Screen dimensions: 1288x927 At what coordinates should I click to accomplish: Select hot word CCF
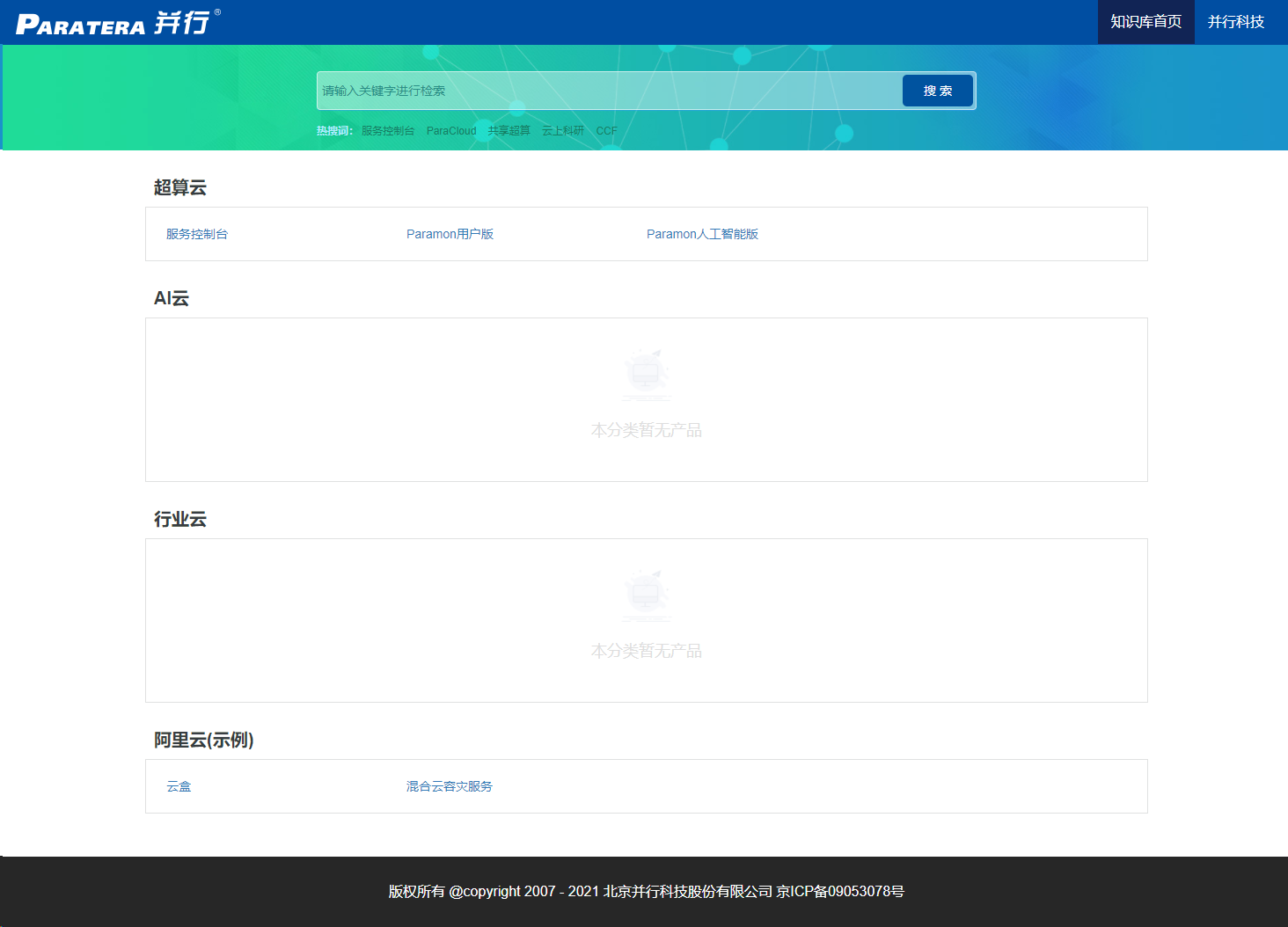point(606,131)
